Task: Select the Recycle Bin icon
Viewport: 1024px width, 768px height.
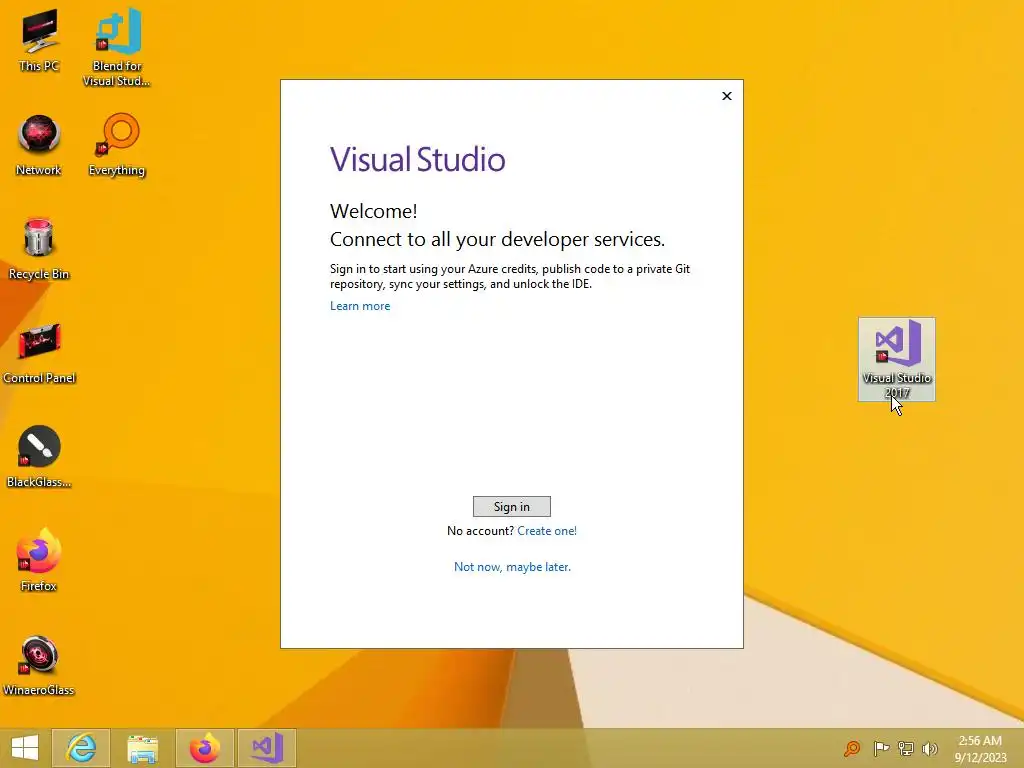Action: [x=39, y=249]
